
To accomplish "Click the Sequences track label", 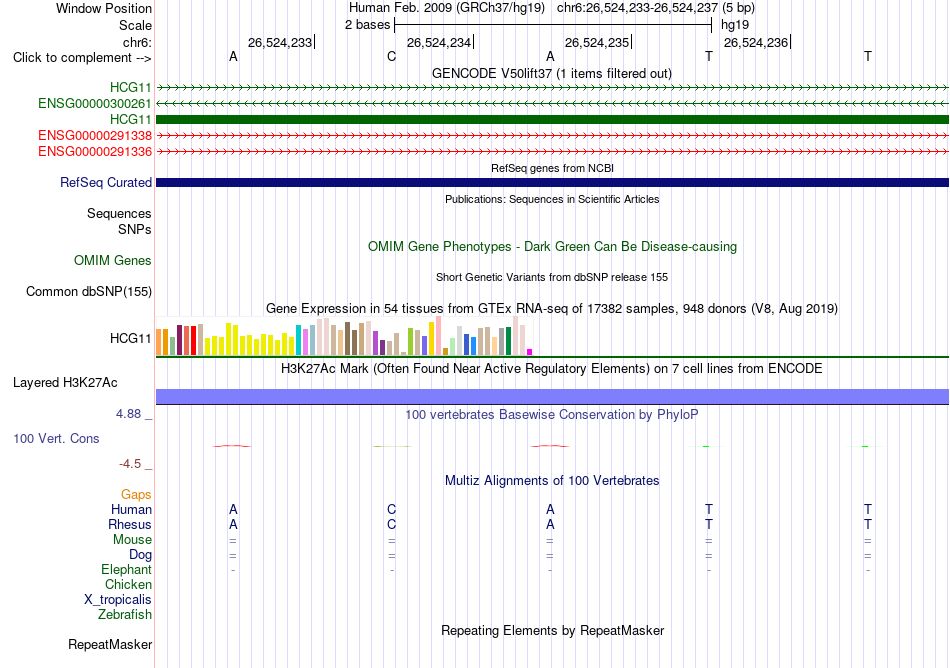I will (119, 213).
